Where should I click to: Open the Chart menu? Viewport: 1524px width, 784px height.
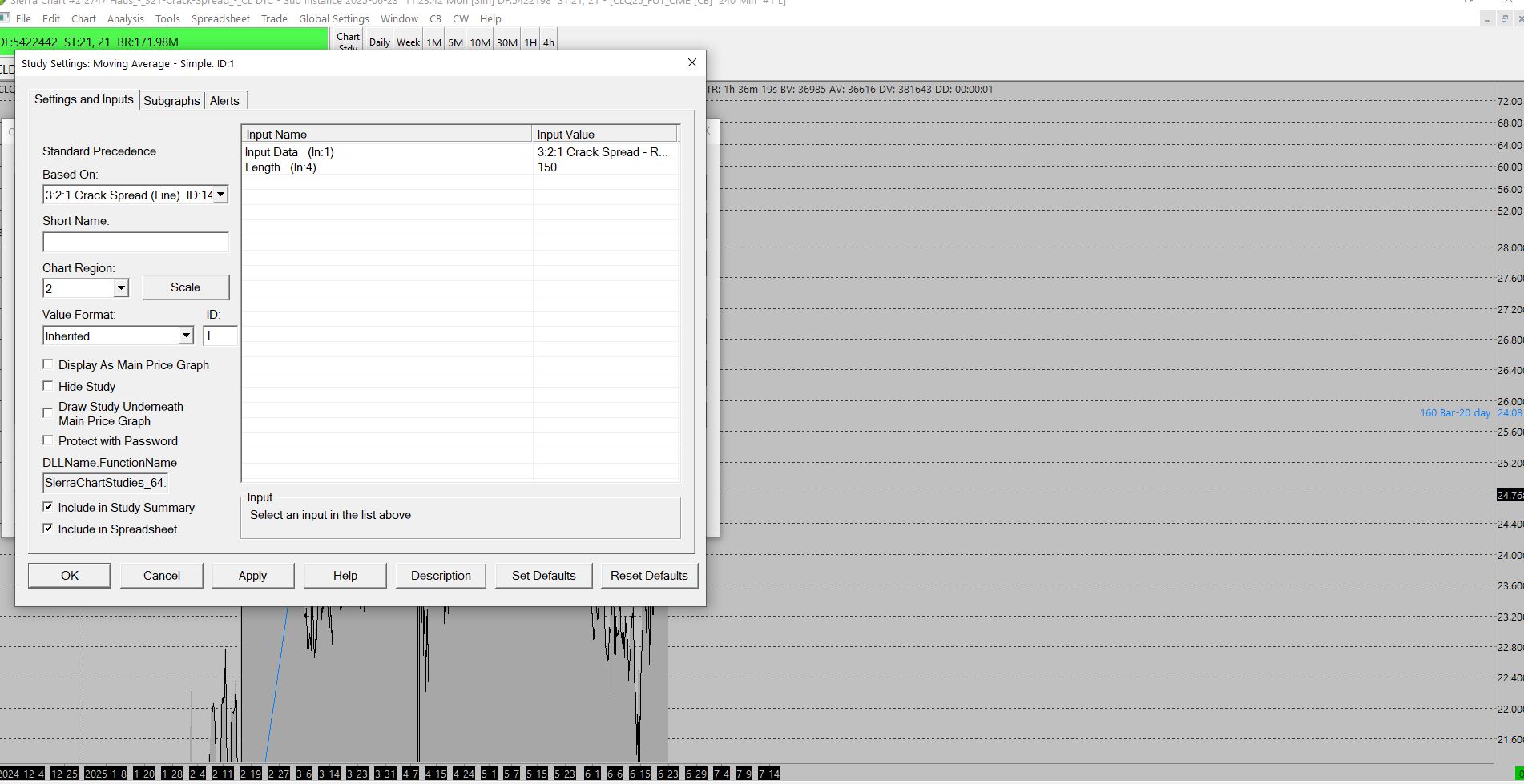click(x=83, y=18)
